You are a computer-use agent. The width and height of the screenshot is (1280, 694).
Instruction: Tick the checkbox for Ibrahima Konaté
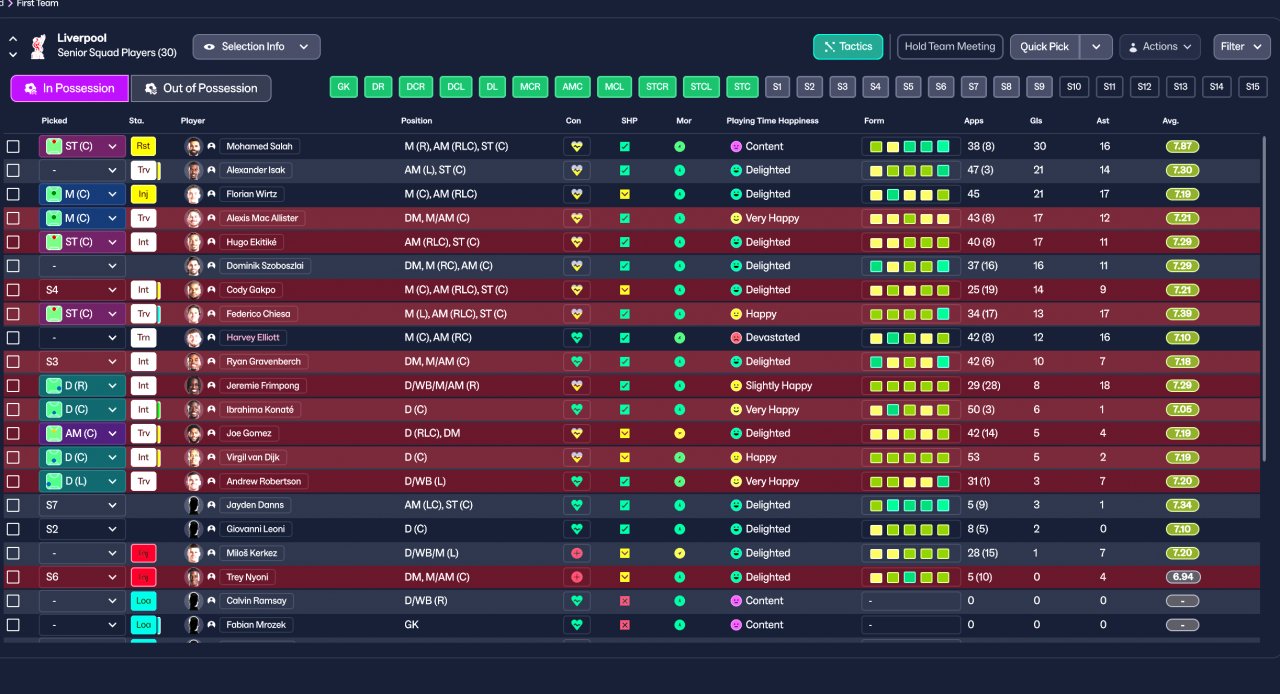tap(13, 409)
